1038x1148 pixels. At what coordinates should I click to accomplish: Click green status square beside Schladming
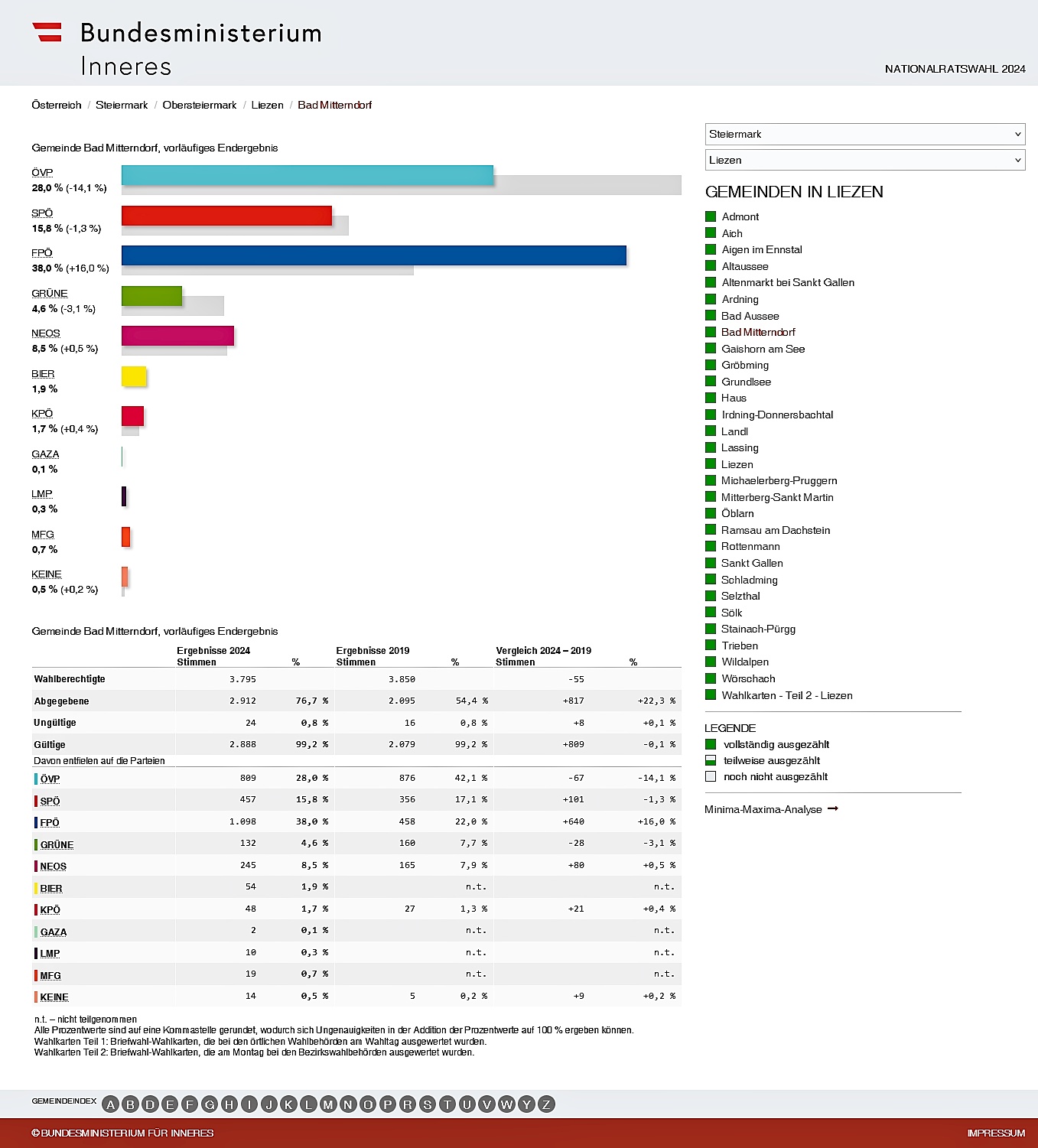711,580
